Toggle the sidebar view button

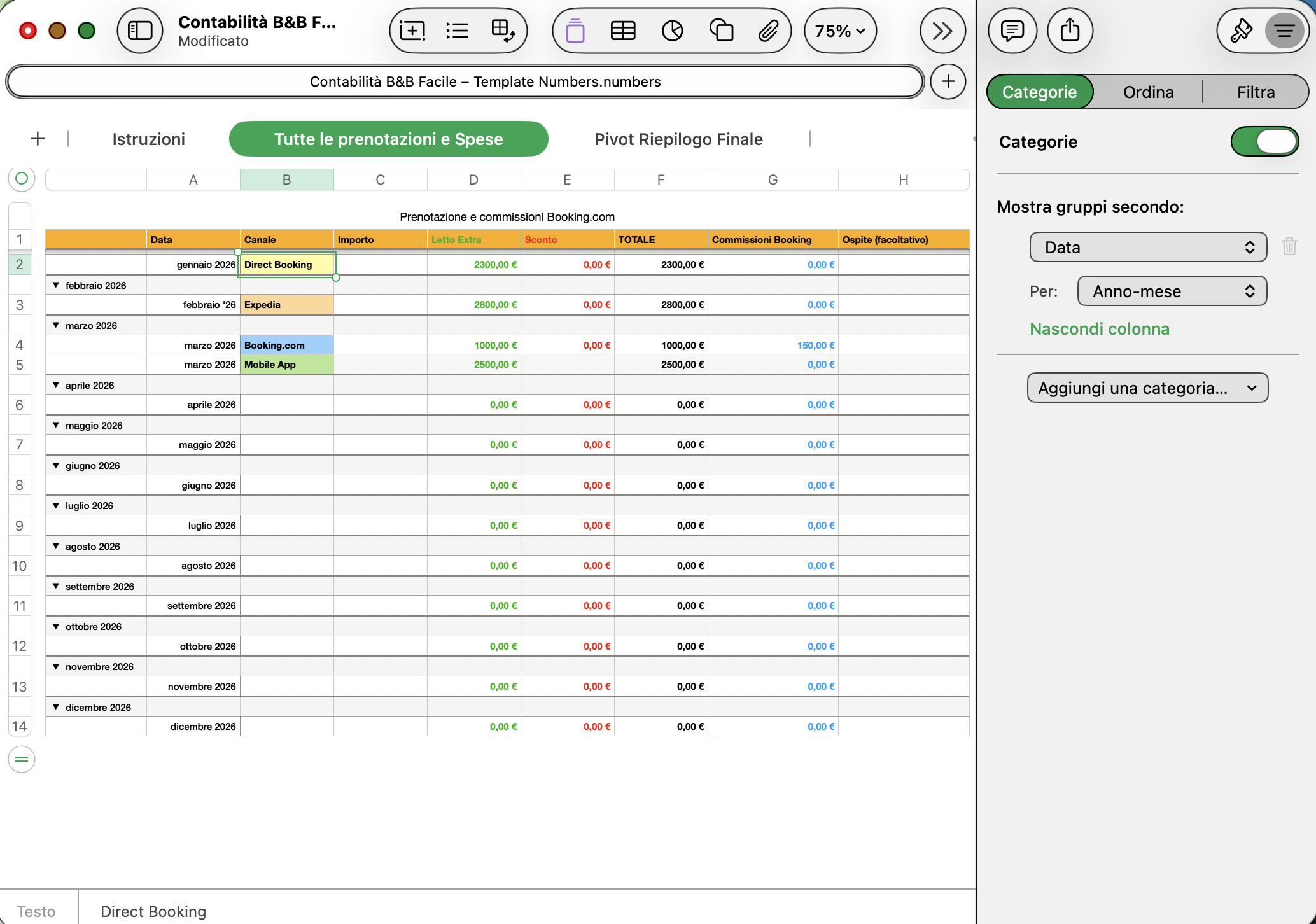(140, 31)
